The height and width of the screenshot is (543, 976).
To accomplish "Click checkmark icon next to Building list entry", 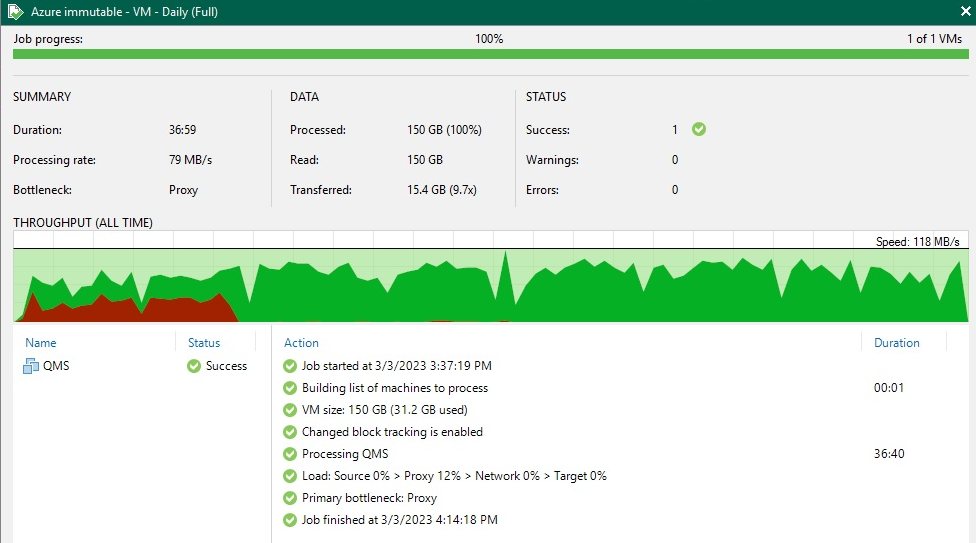I will [x=289, y=388].
